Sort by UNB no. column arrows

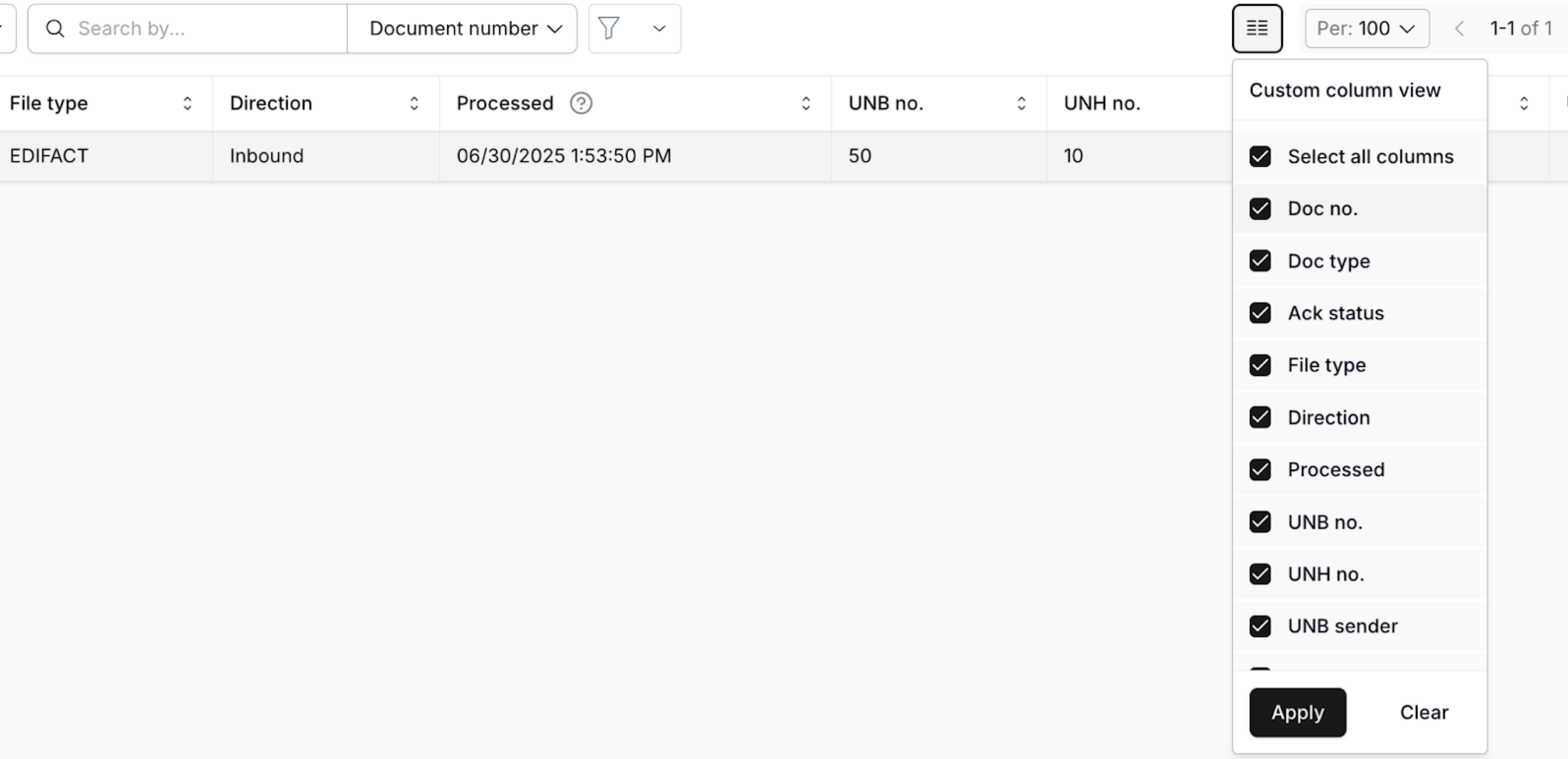tap(1021, 104)
